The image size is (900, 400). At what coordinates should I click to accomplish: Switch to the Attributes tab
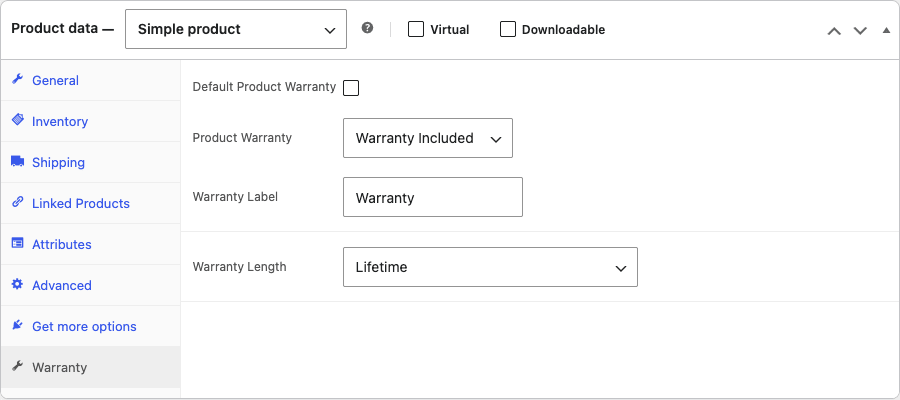[x=91, y=244]
